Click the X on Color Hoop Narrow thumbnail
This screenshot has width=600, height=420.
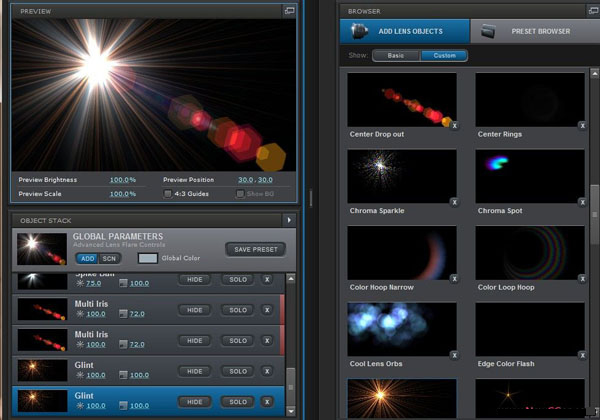pyautogui.click(x=453, y=279)
